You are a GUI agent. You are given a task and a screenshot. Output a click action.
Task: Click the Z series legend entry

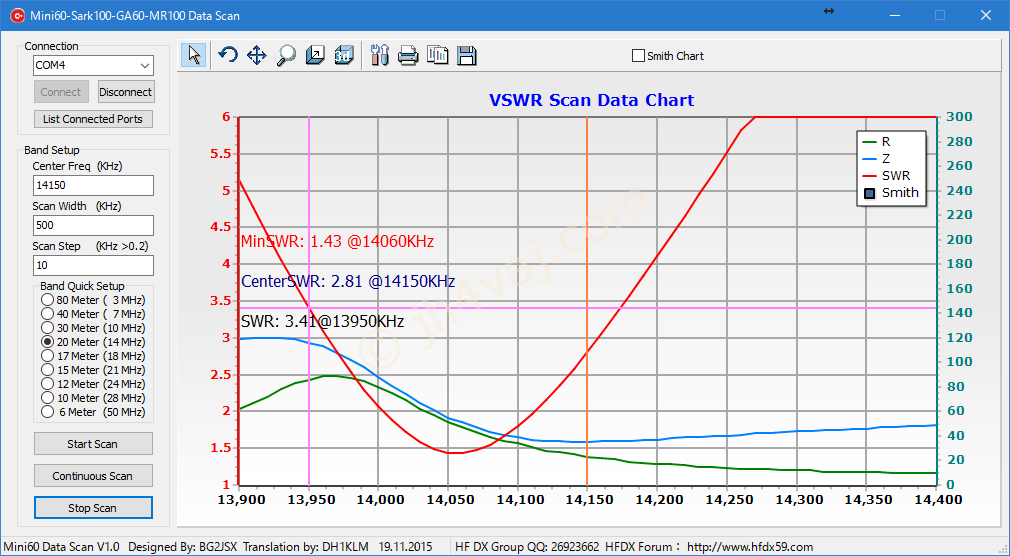877,158
